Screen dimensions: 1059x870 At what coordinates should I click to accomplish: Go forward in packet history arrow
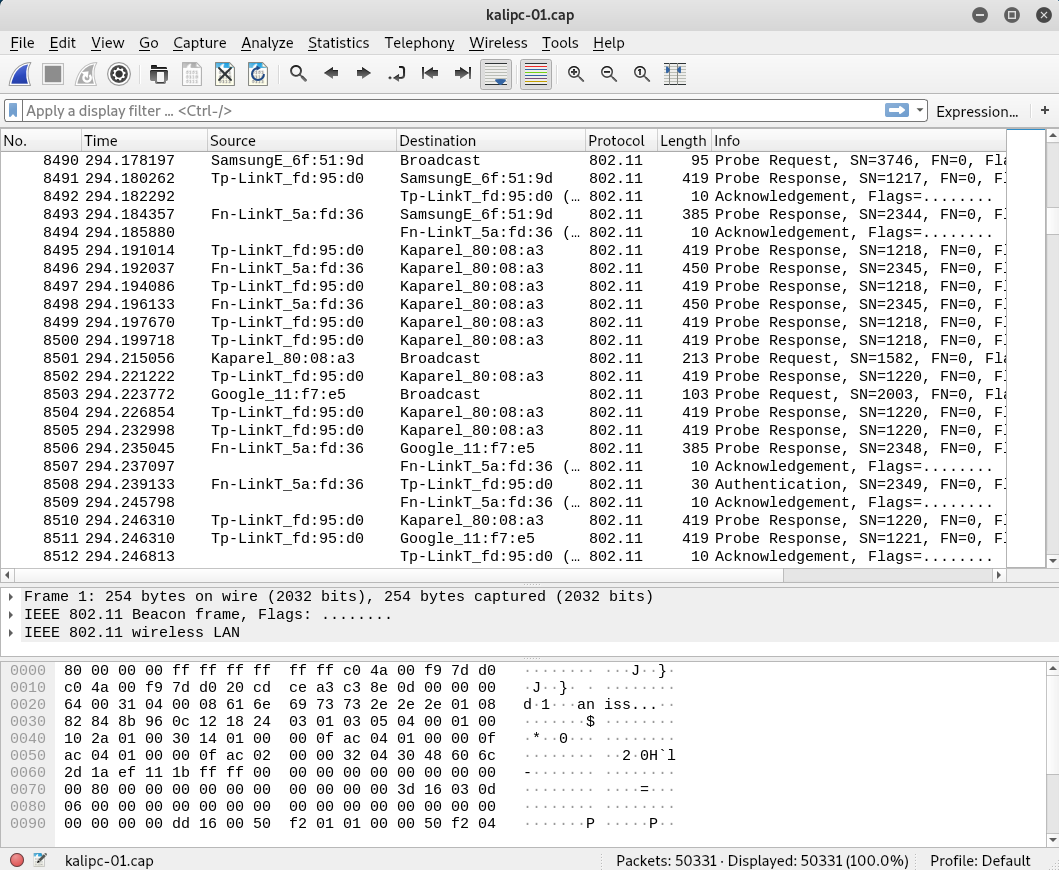point(363,74)
